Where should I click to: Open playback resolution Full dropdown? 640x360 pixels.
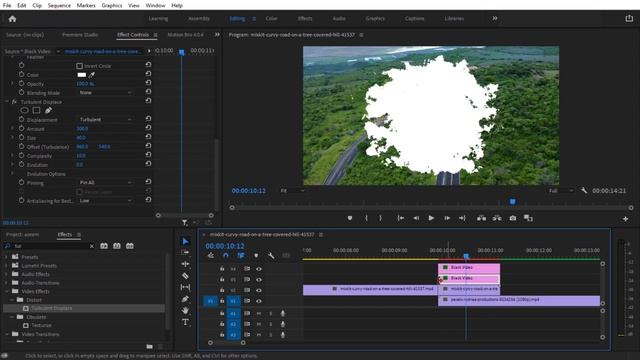pos(561,191)
